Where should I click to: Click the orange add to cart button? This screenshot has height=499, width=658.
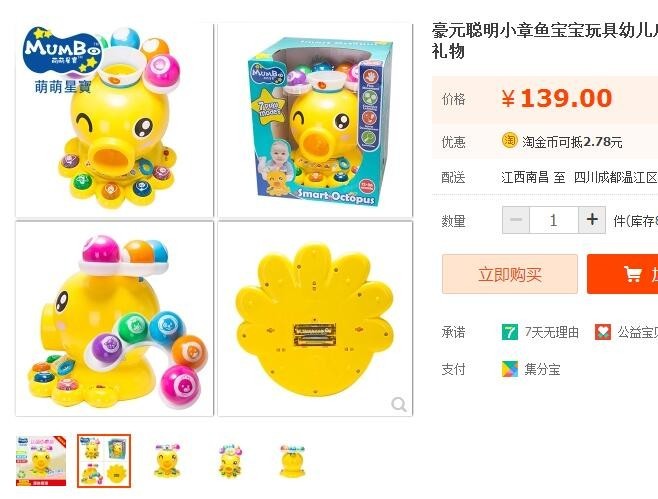point(623,274)
